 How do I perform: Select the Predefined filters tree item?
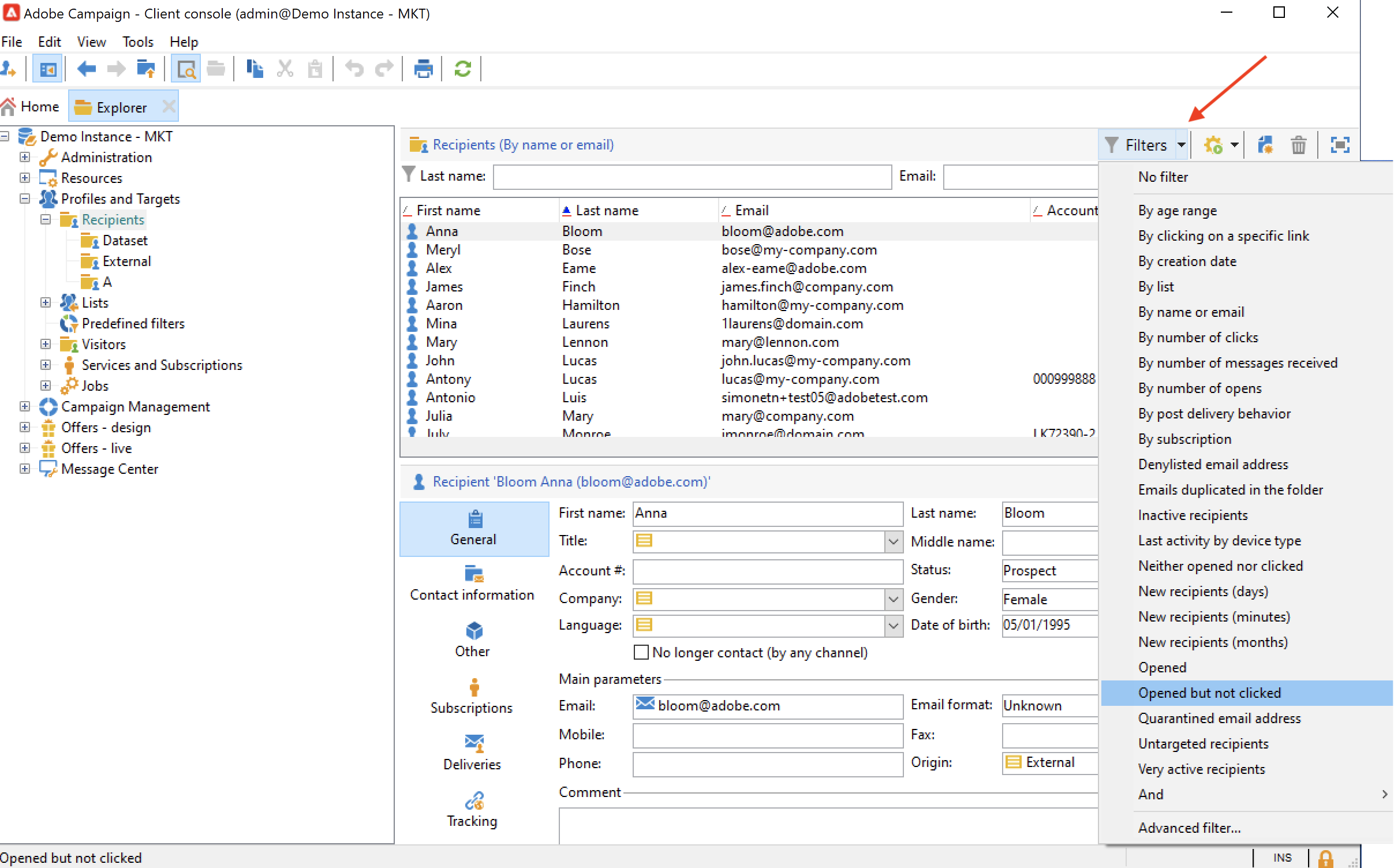(x=133, y=324)
